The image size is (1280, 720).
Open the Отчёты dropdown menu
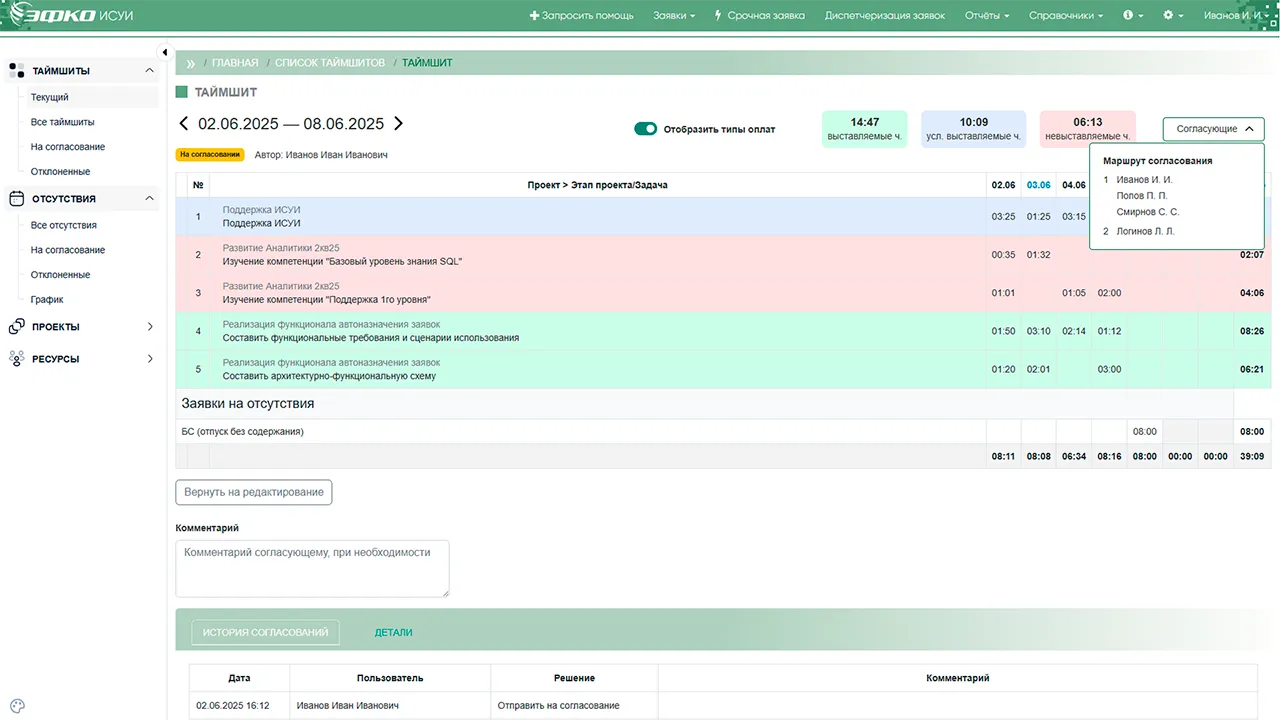point(987,16)
